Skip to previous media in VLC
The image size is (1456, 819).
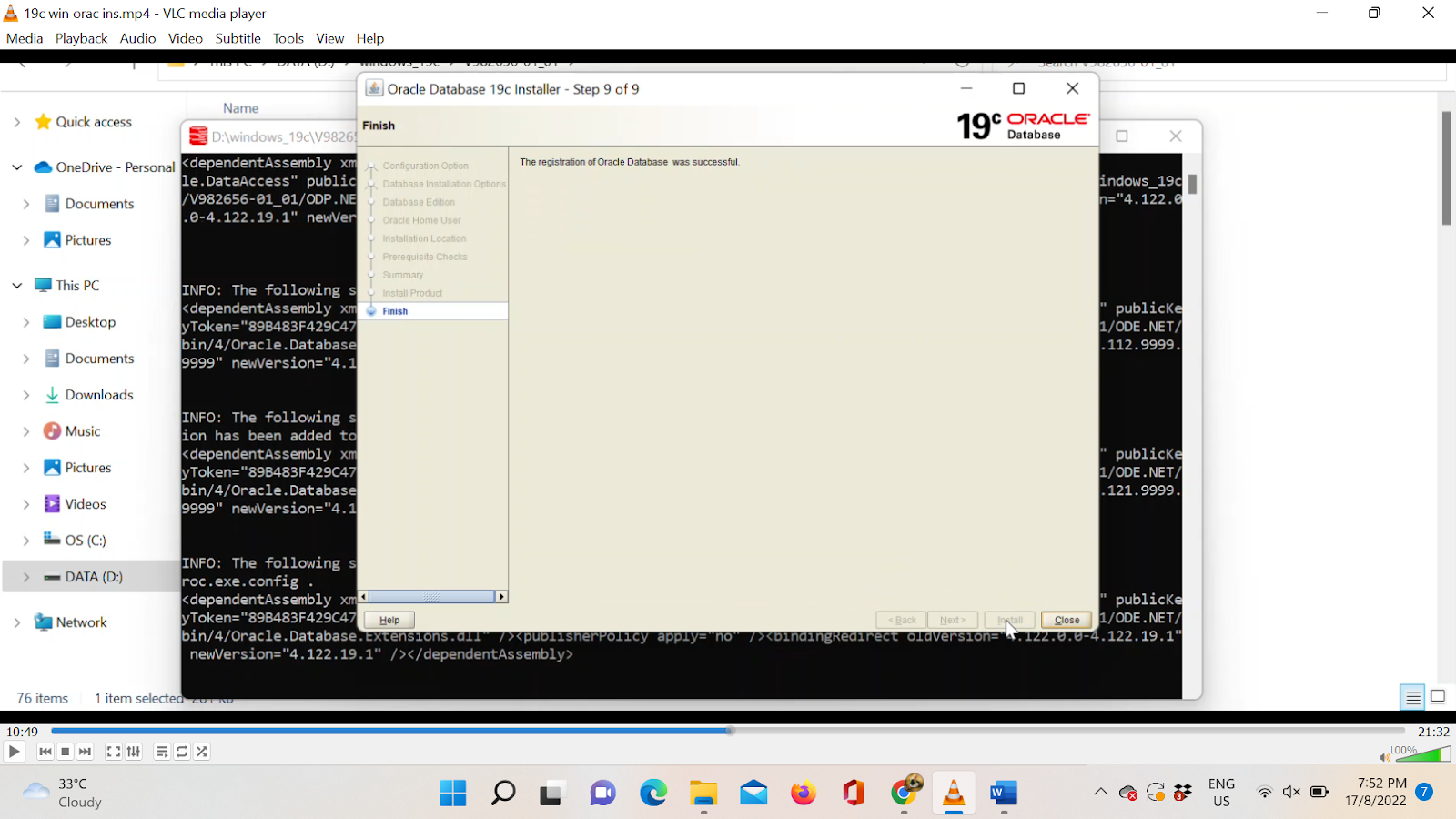coord(45,752)
